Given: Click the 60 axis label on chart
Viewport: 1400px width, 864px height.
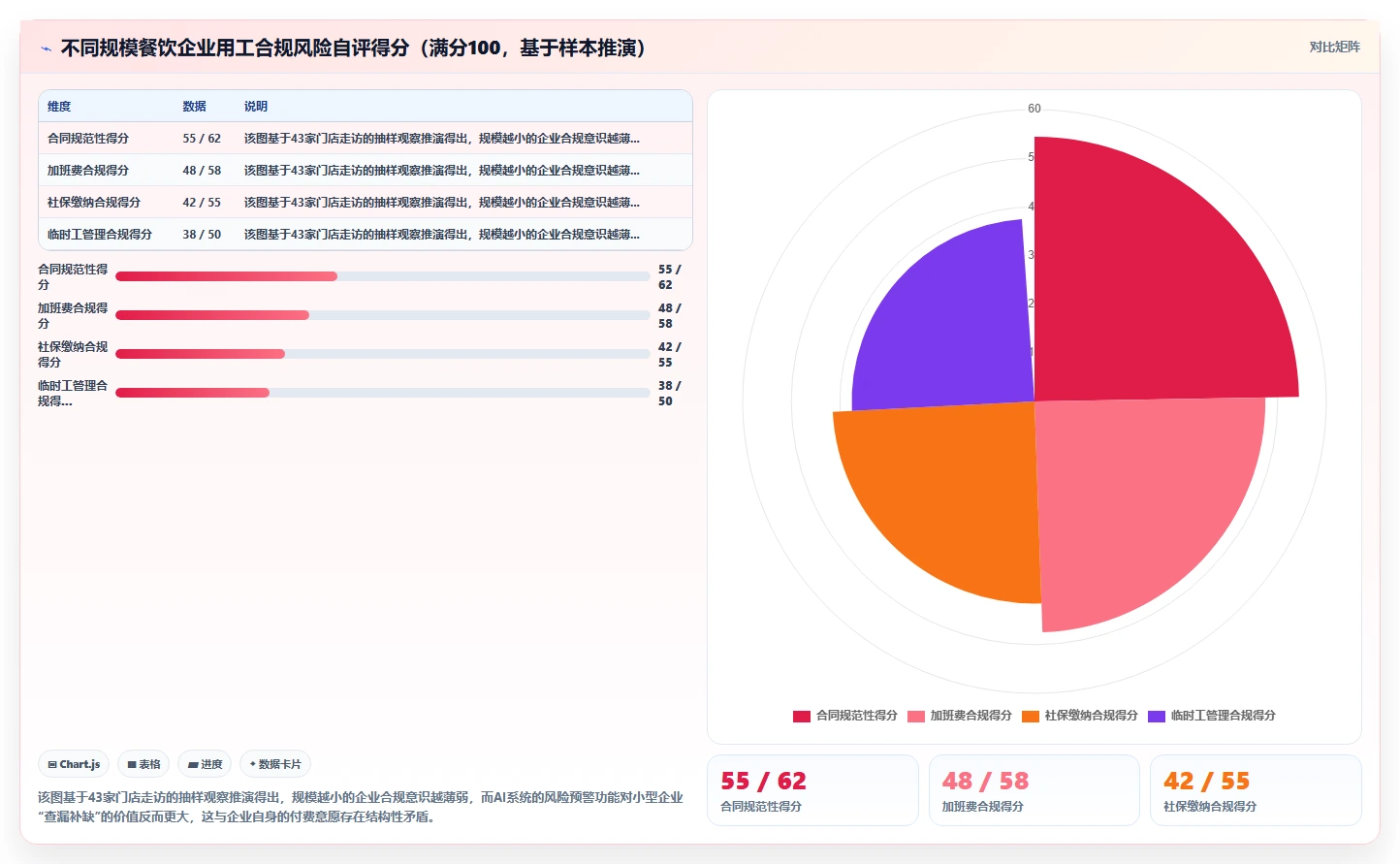Looking at the screenshot, I should [1034, 109].
